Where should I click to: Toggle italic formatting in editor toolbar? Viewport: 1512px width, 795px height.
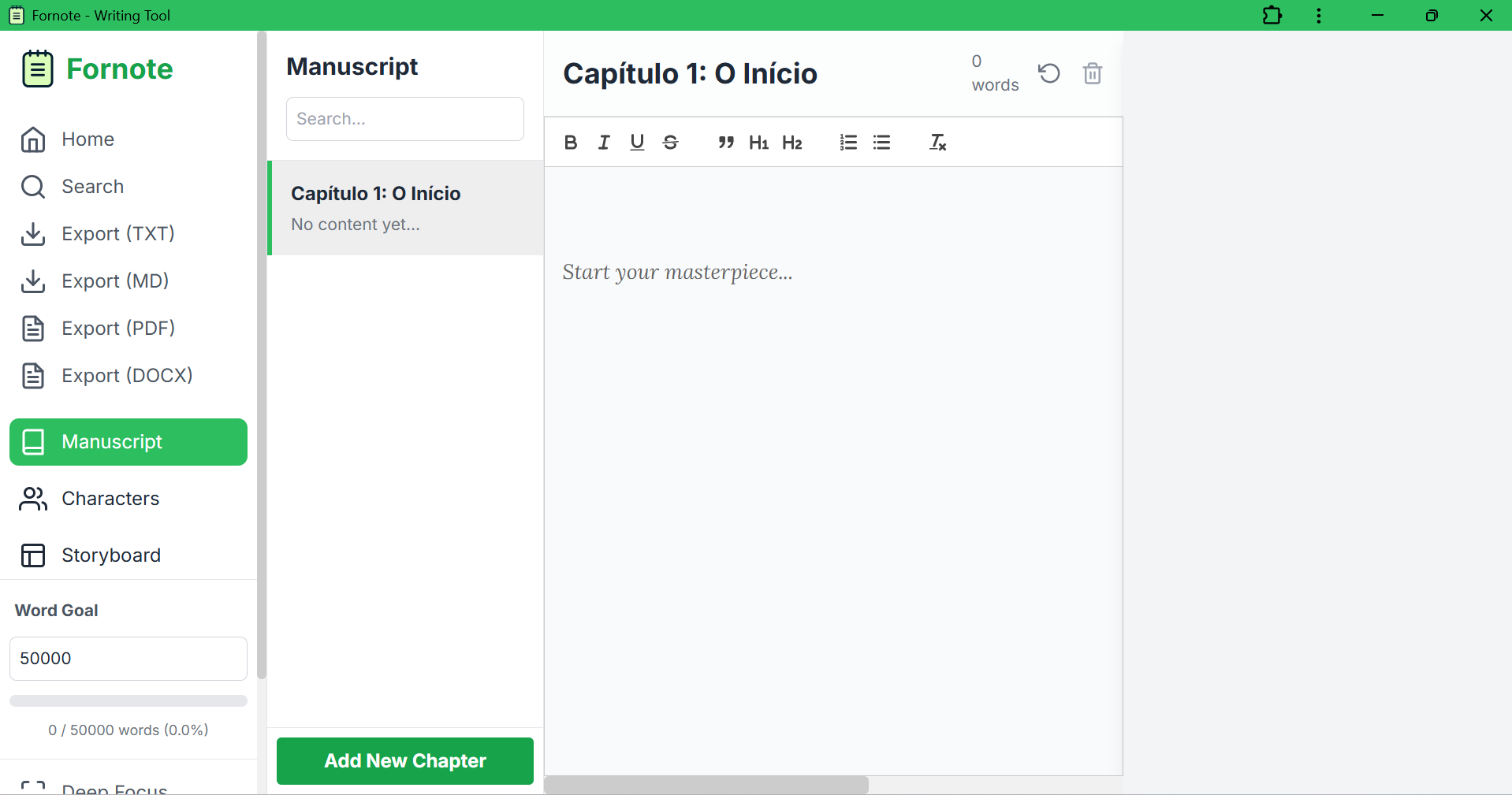(x=604, y=143)
